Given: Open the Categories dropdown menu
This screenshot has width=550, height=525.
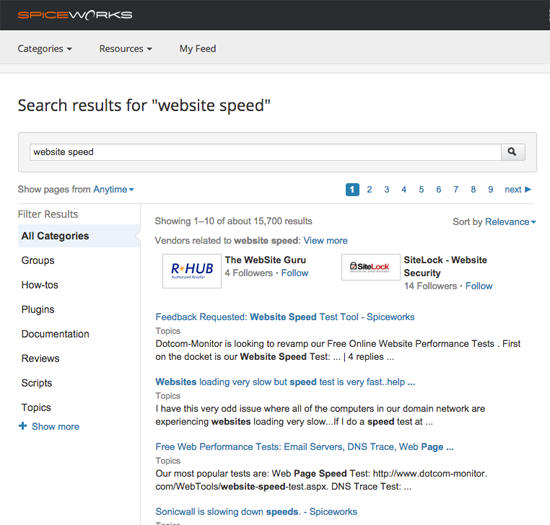Looking at the screenshot, I should 45,48.
